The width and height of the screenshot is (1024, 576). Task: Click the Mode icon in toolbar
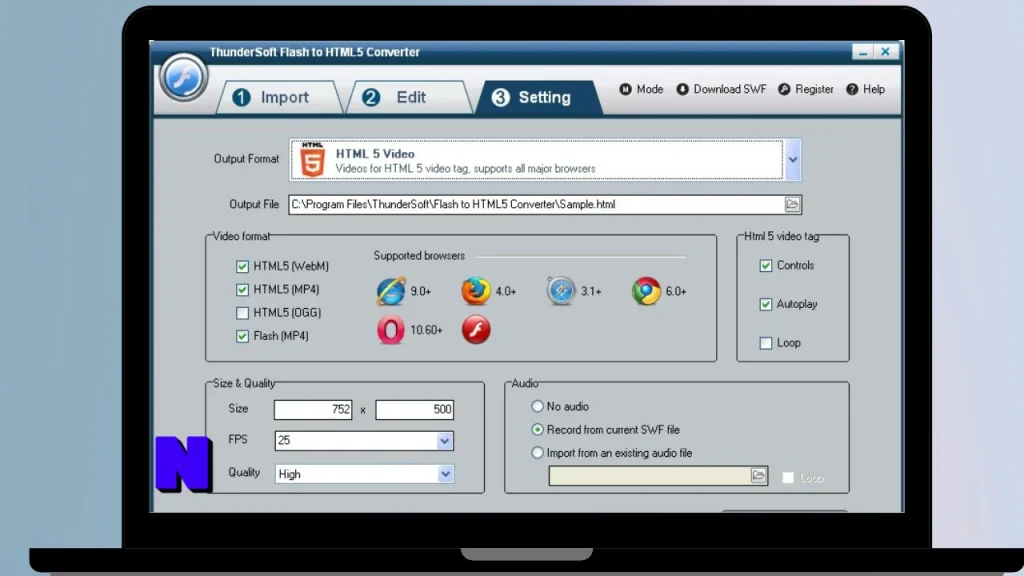[626, 89]
